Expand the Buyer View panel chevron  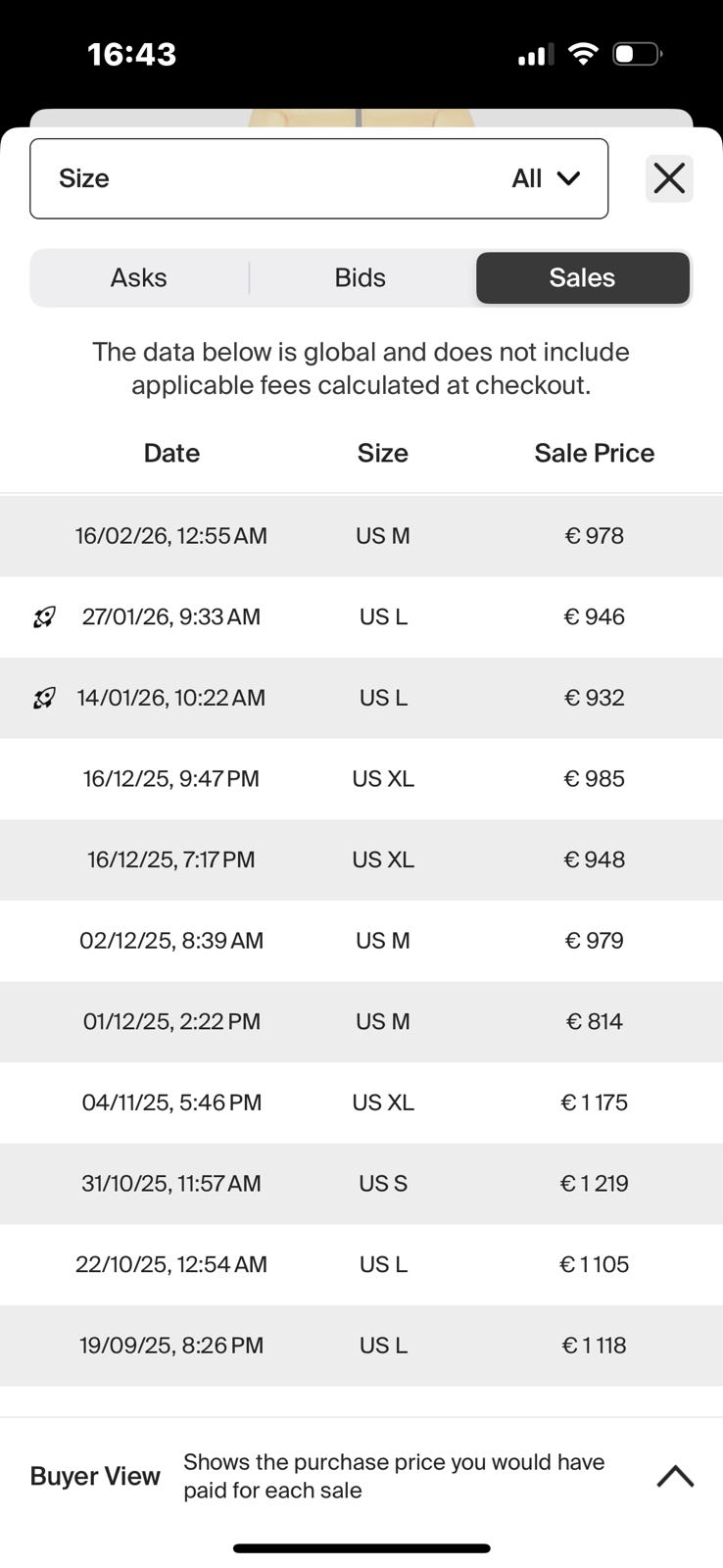(675, 1476)
